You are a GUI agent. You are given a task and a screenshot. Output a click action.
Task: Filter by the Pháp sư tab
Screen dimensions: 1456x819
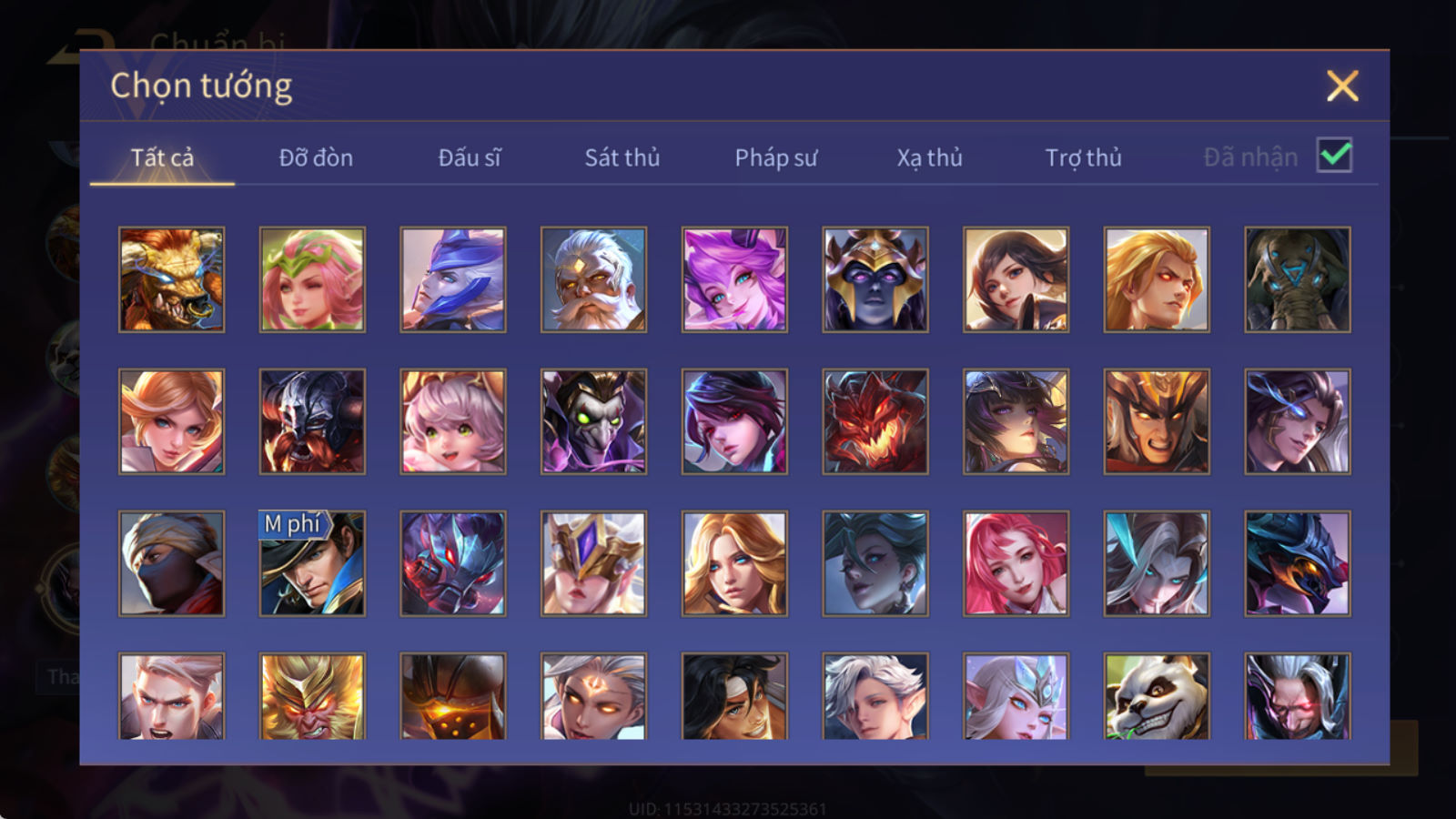pos(776,157)
